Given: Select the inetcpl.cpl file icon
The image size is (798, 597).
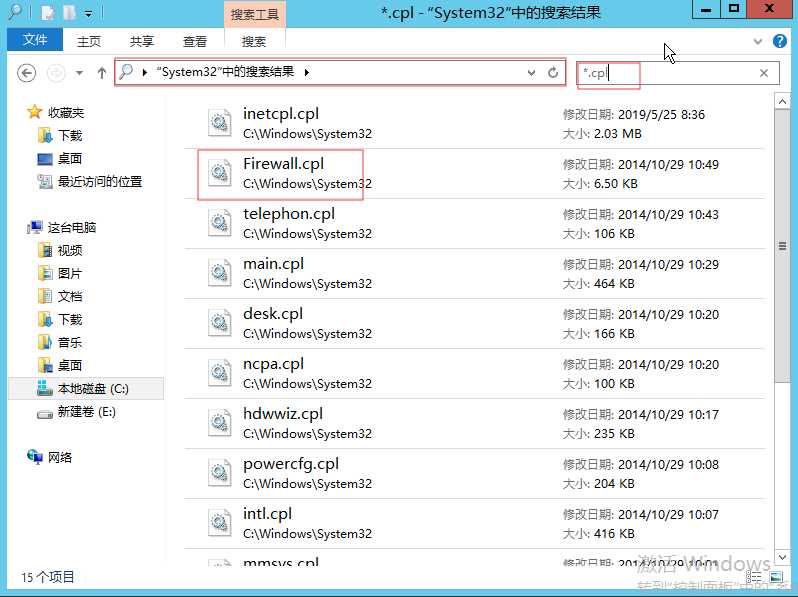Looking at the screenshot, I should (x=219, y=123).
